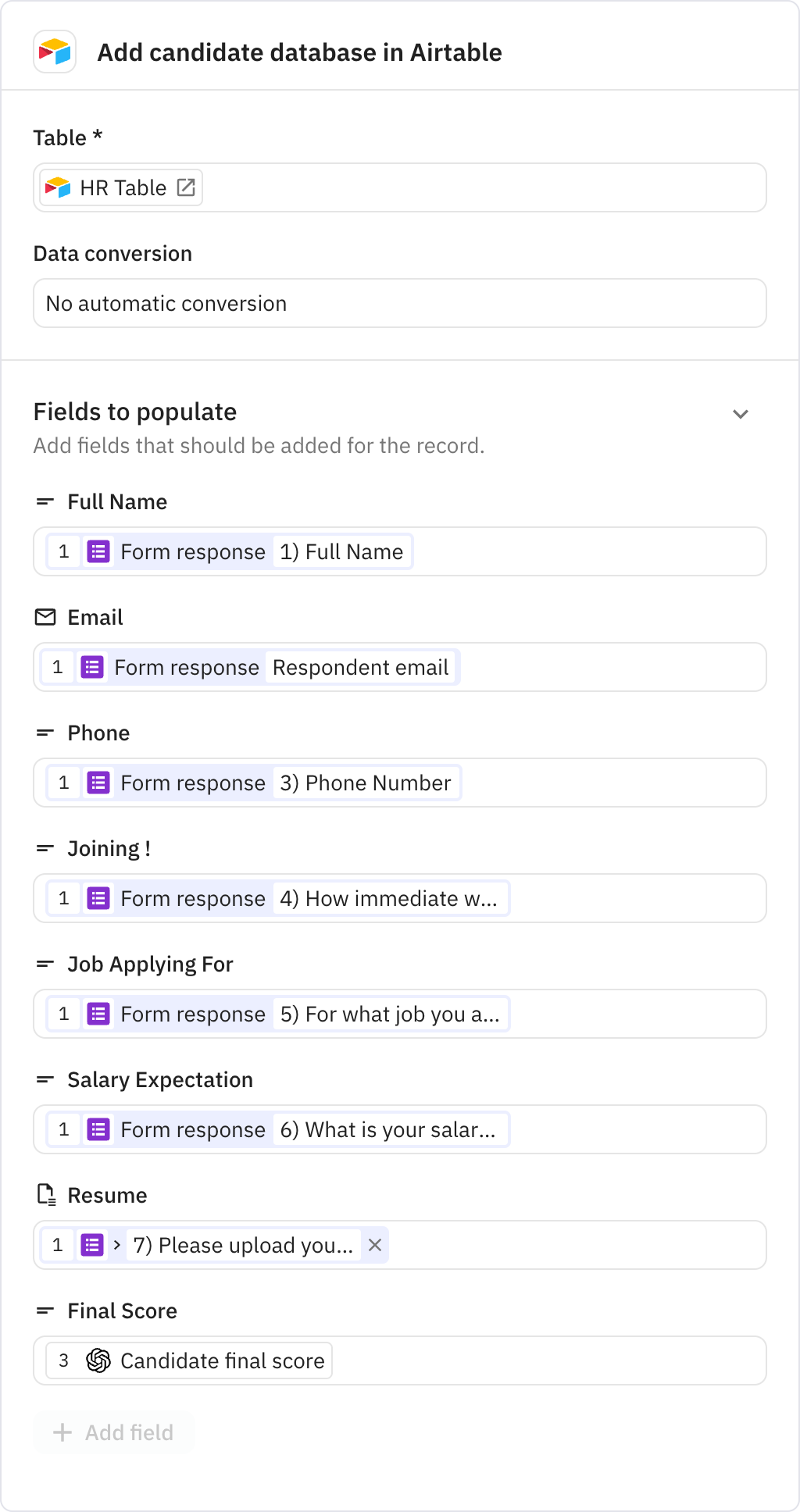The image size is (800, 1512).
Task: Click the attachment icon next to Resume
Action: coord(46,1195)
